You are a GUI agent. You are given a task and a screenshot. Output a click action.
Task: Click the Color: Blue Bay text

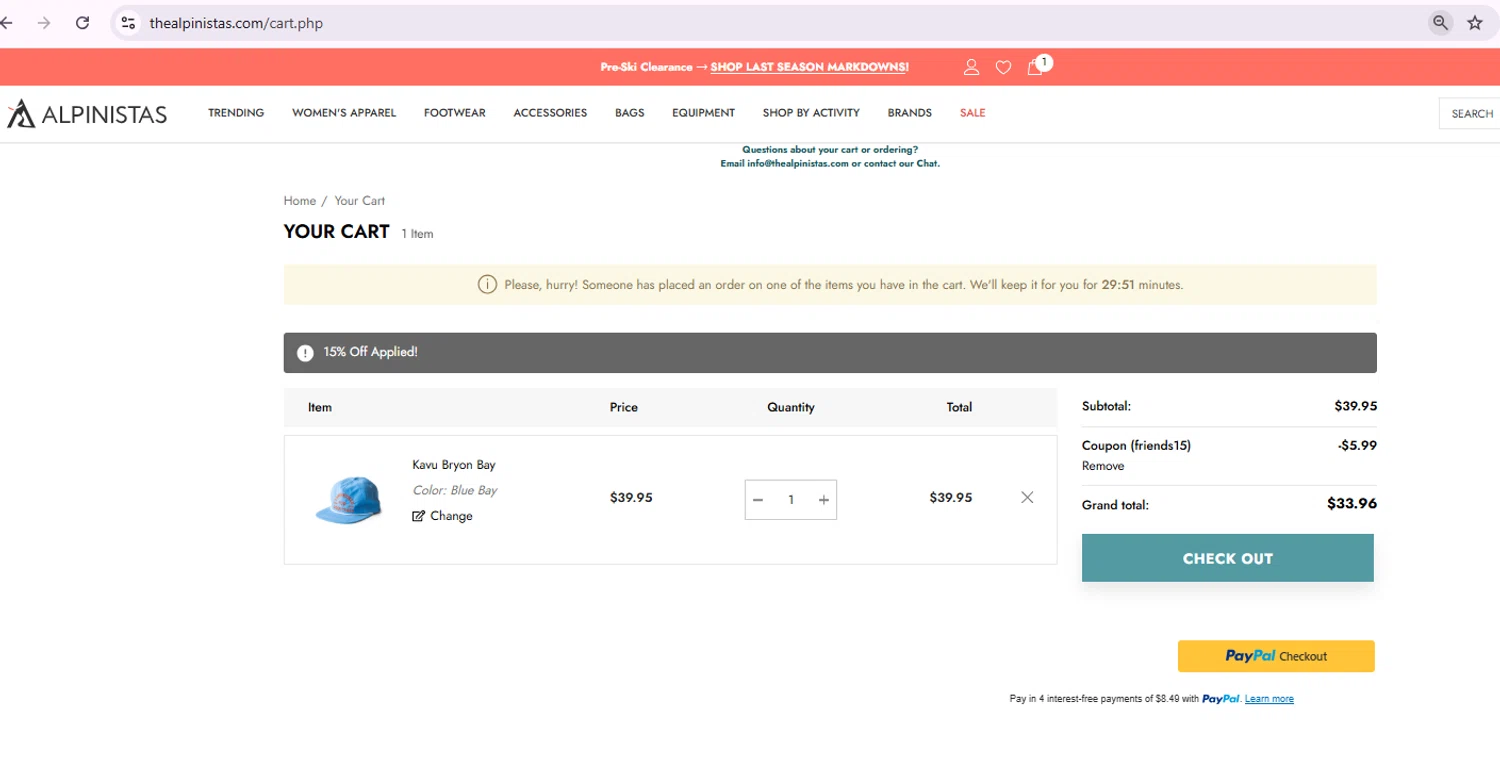tap(455, 491)
